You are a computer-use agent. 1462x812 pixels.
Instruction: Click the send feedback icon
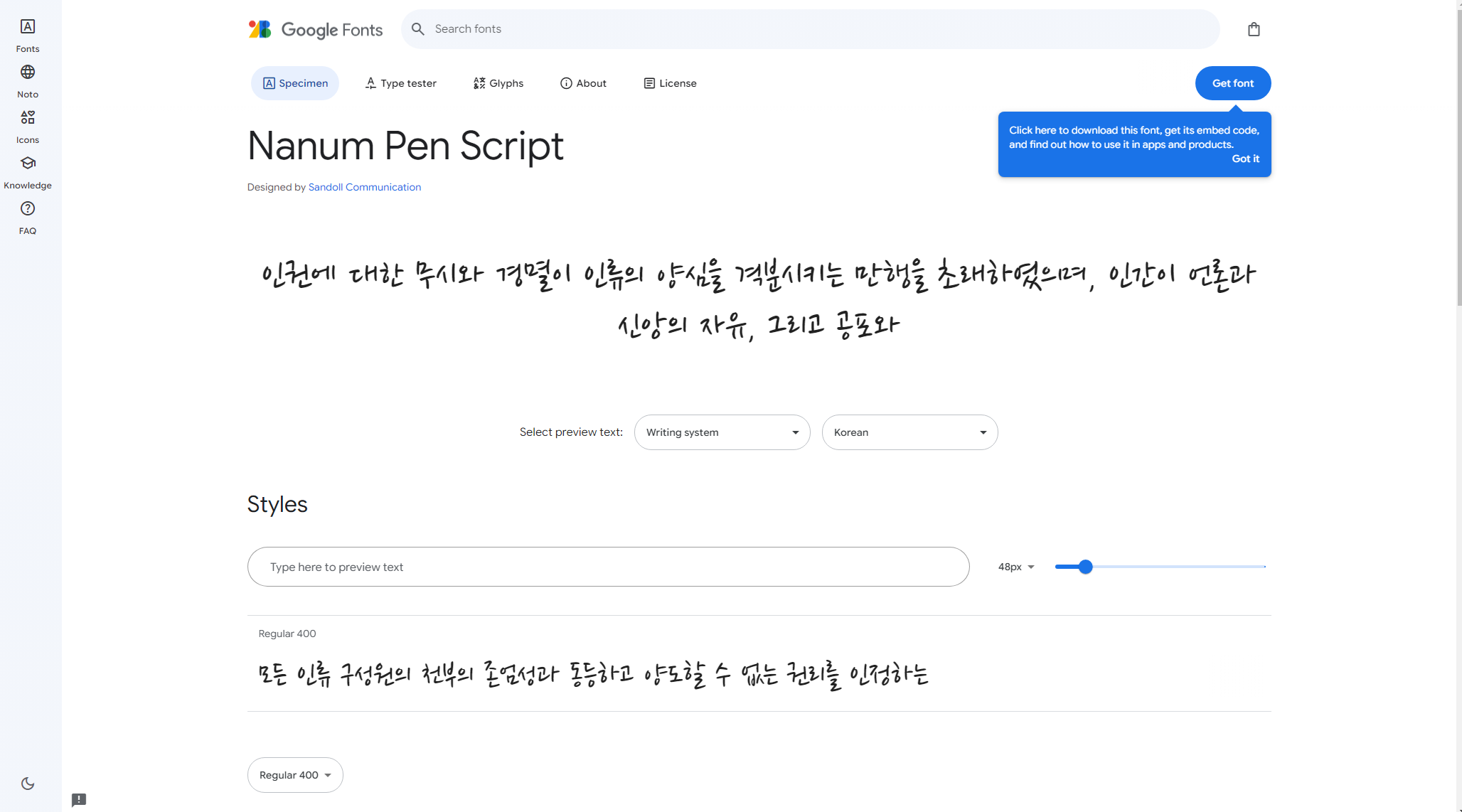[79, 799]
